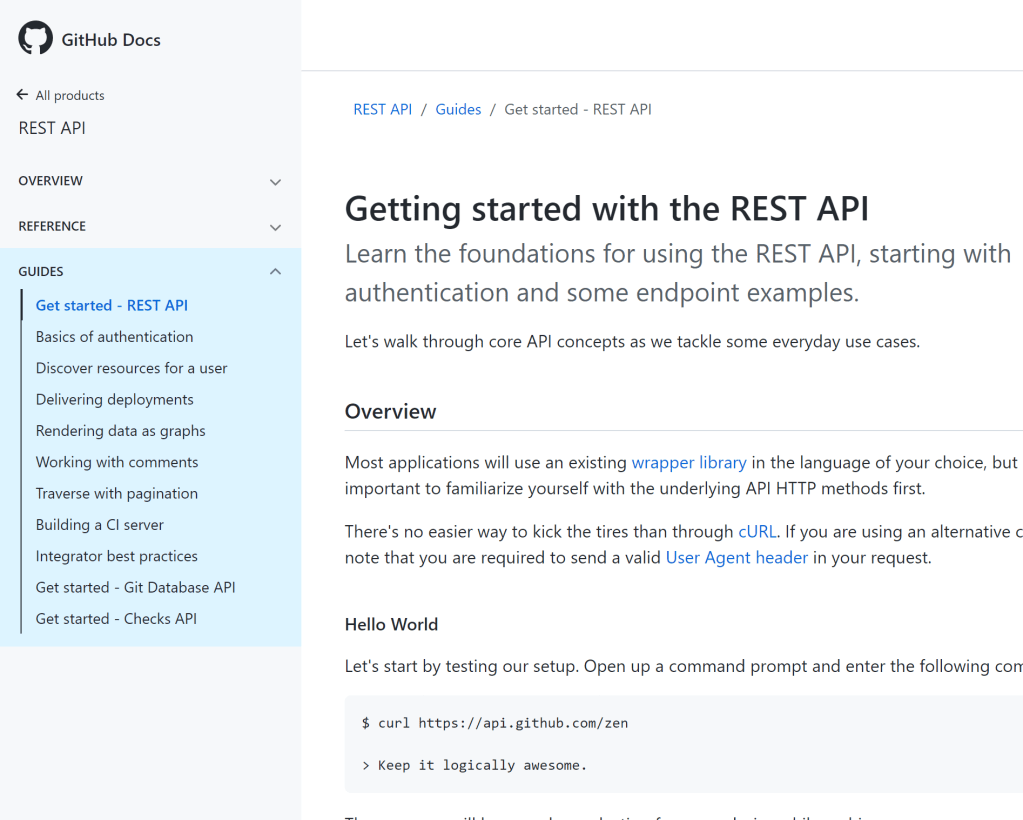Select Get started - Git Database API
The image size is (1023, 820).
click(135, 587)
